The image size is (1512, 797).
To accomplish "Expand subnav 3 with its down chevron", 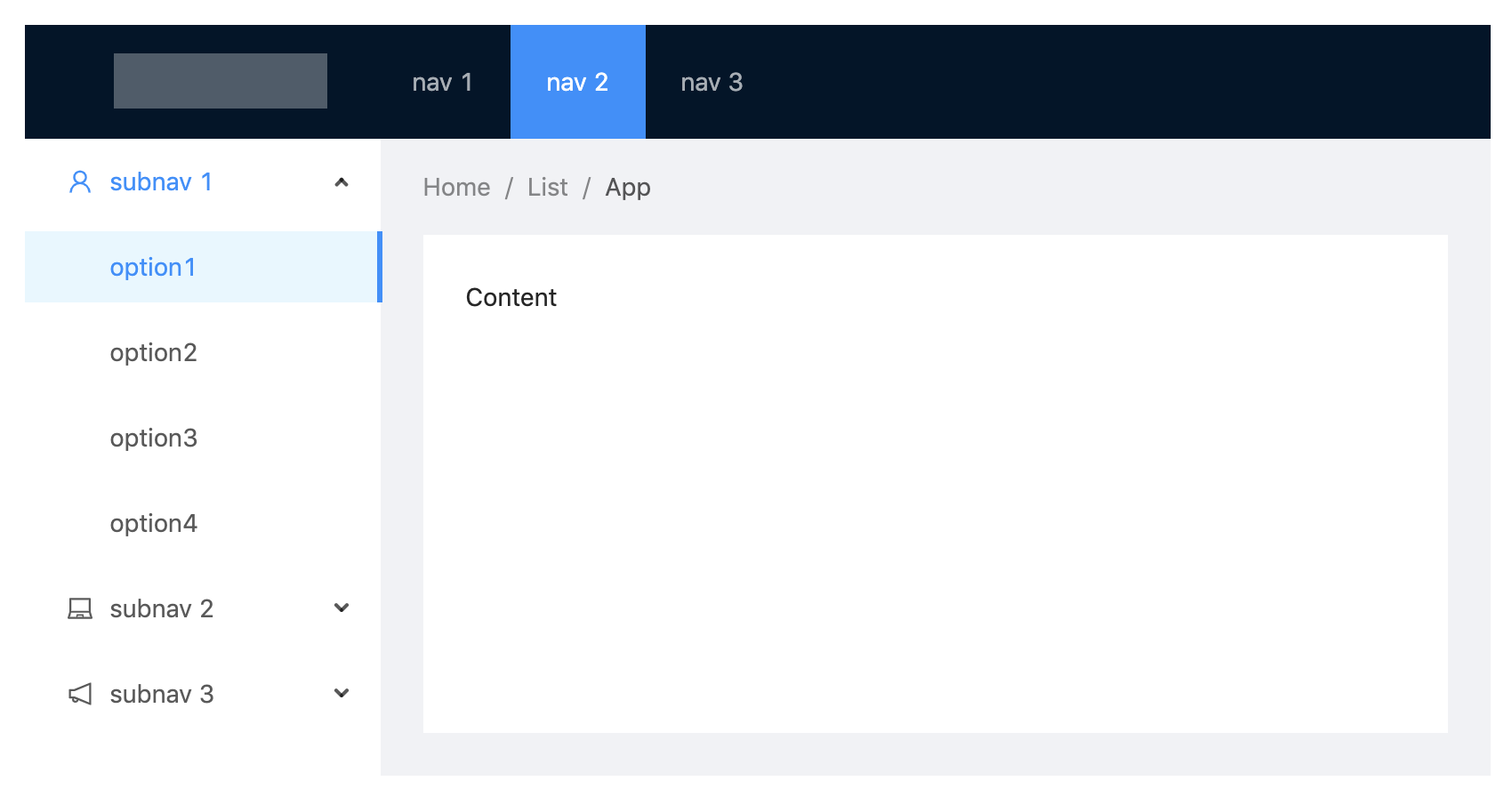I will point(342,694).
